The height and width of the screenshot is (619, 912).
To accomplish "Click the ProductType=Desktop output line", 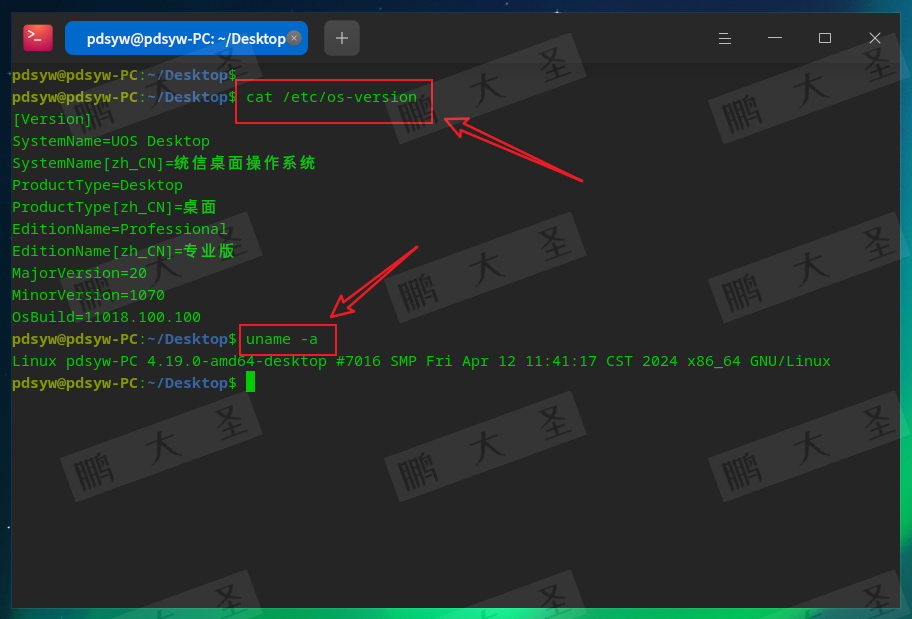I will (x=96, y=184).
